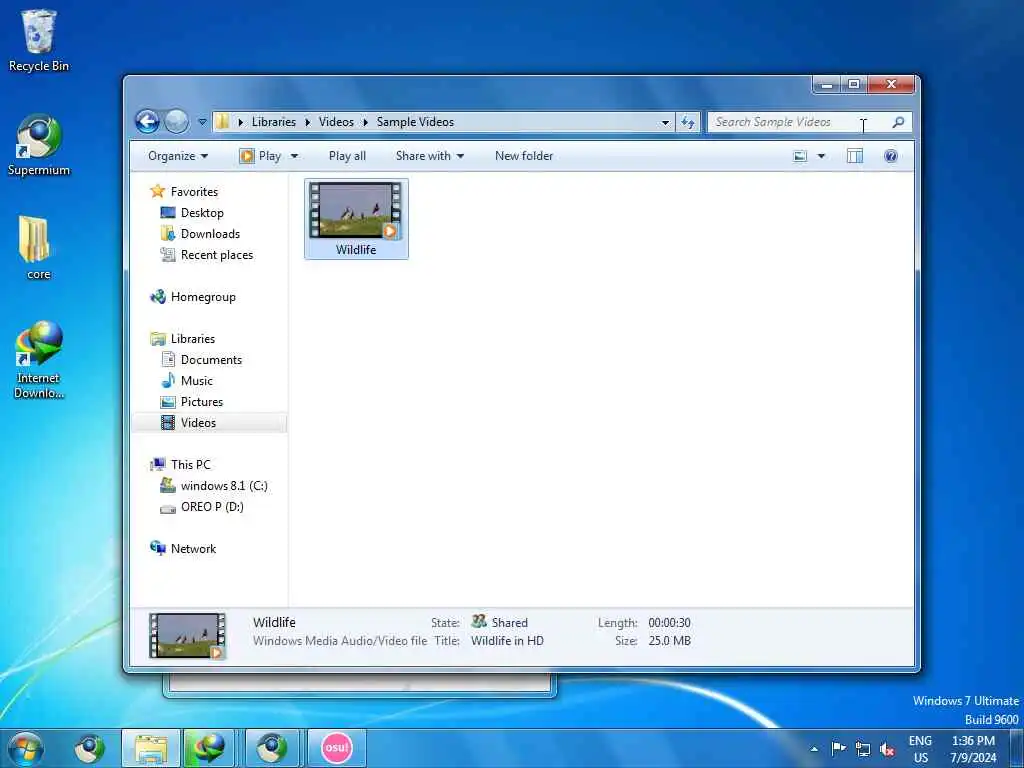Image resolution: width=1024 pixels, height=768 pixels.
Task: Click Play all in toolbar
Action: (x=347, y=155)
